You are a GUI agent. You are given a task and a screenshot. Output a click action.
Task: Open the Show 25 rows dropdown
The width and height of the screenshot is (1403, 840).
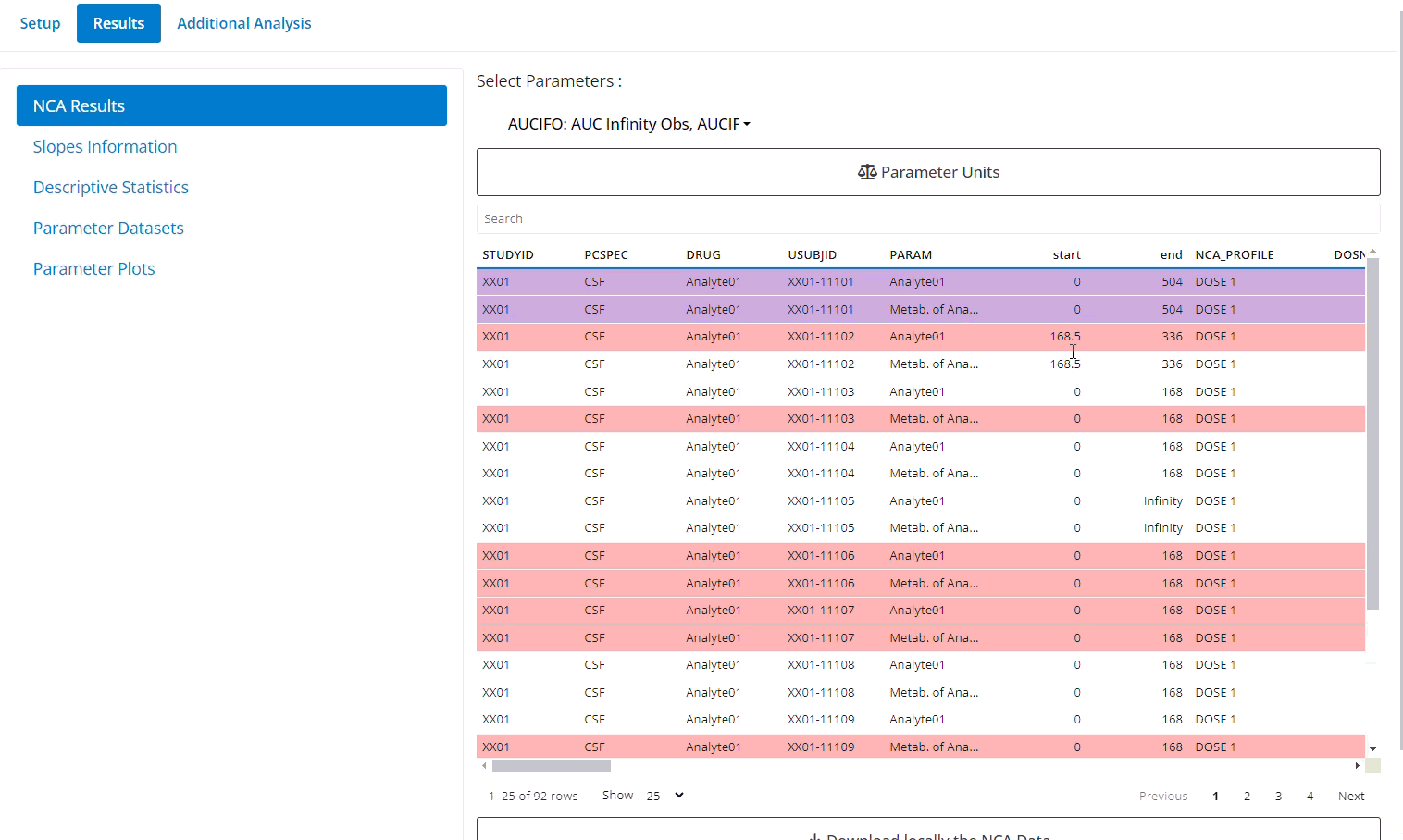(665, 796)
